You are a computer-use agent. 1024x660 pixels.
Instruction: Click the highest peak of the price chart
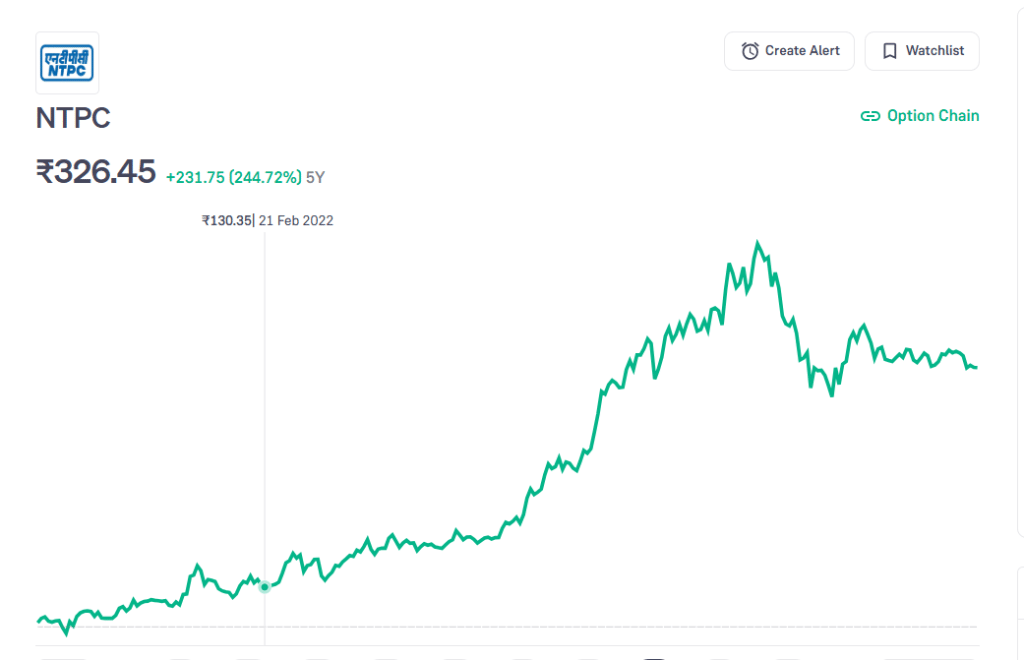click(x=758, y=243)
